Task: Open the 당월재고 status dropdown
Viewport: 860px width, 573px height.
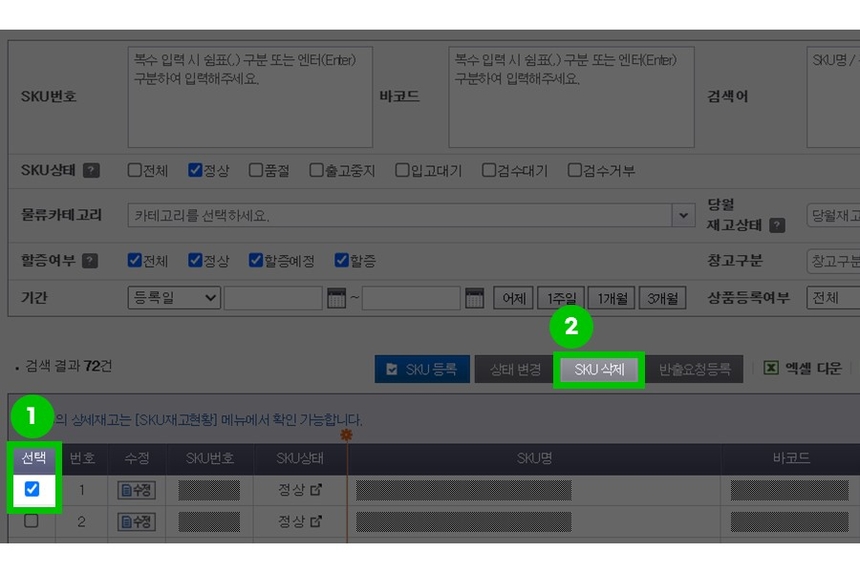Action: point(833,215)
